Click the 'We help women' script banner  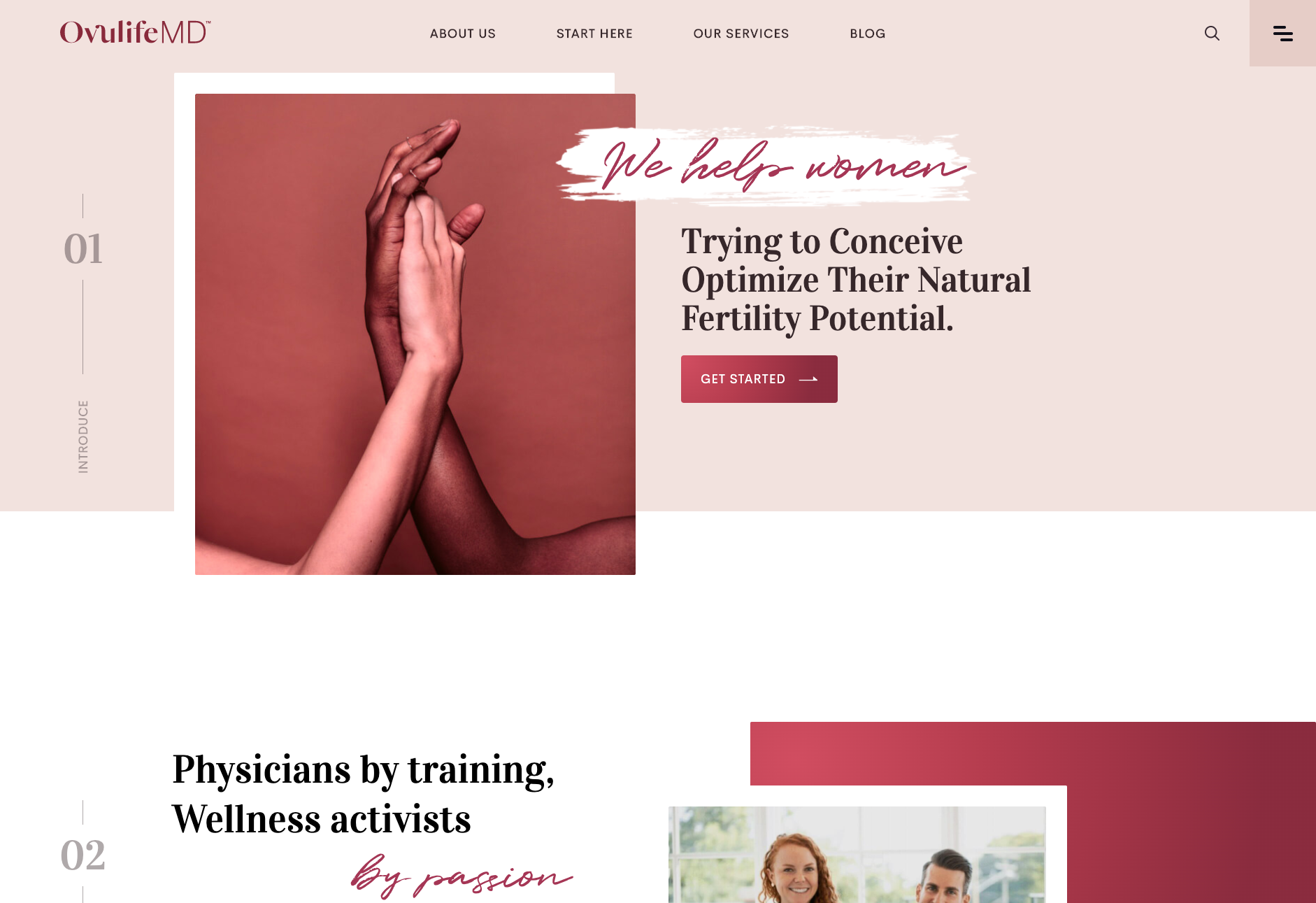766,165
